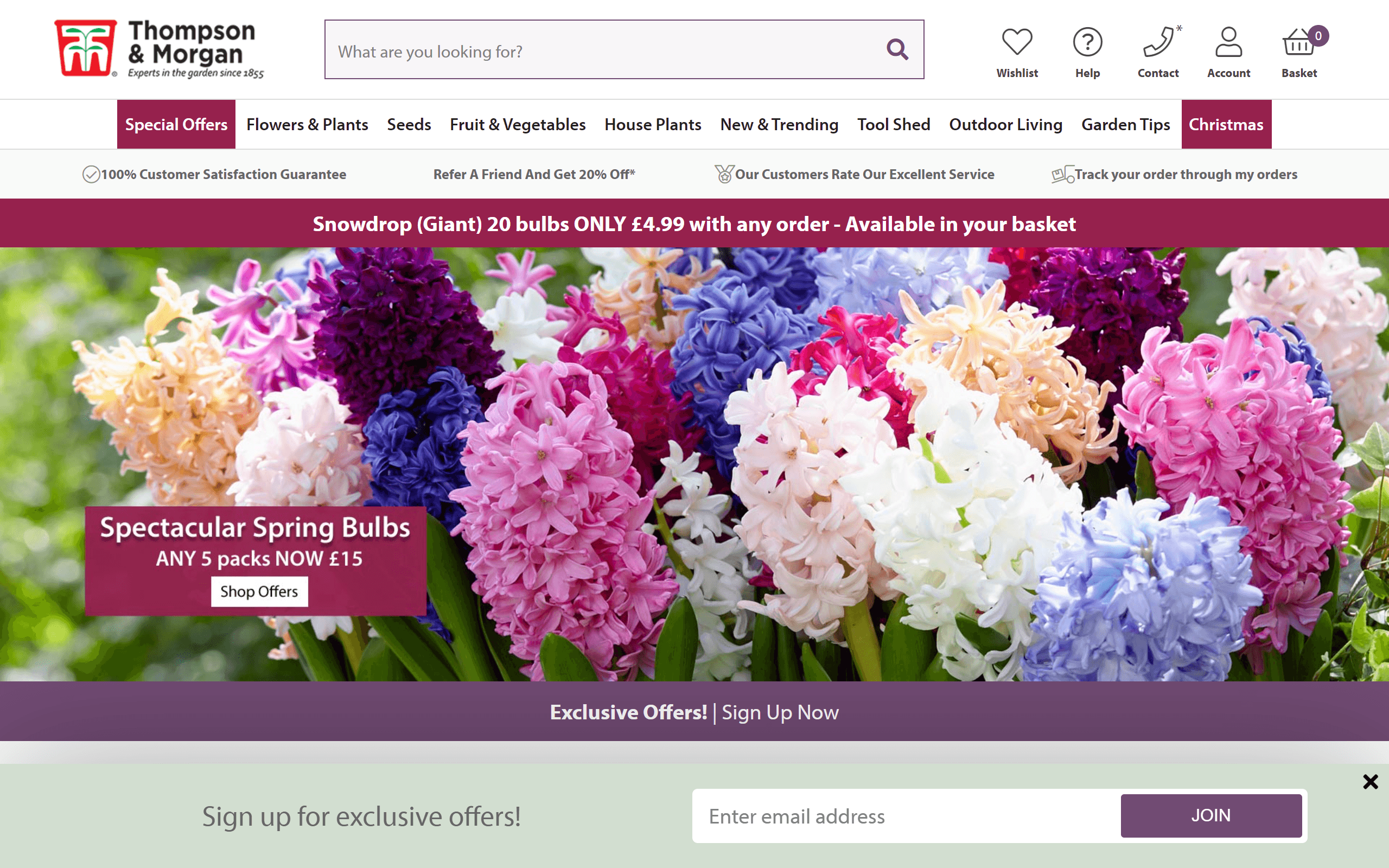This screenshot has height=868, width=1389.
Task: Click the Help question mark icon
Action: pyautogui.click(x=1087, y=40)
